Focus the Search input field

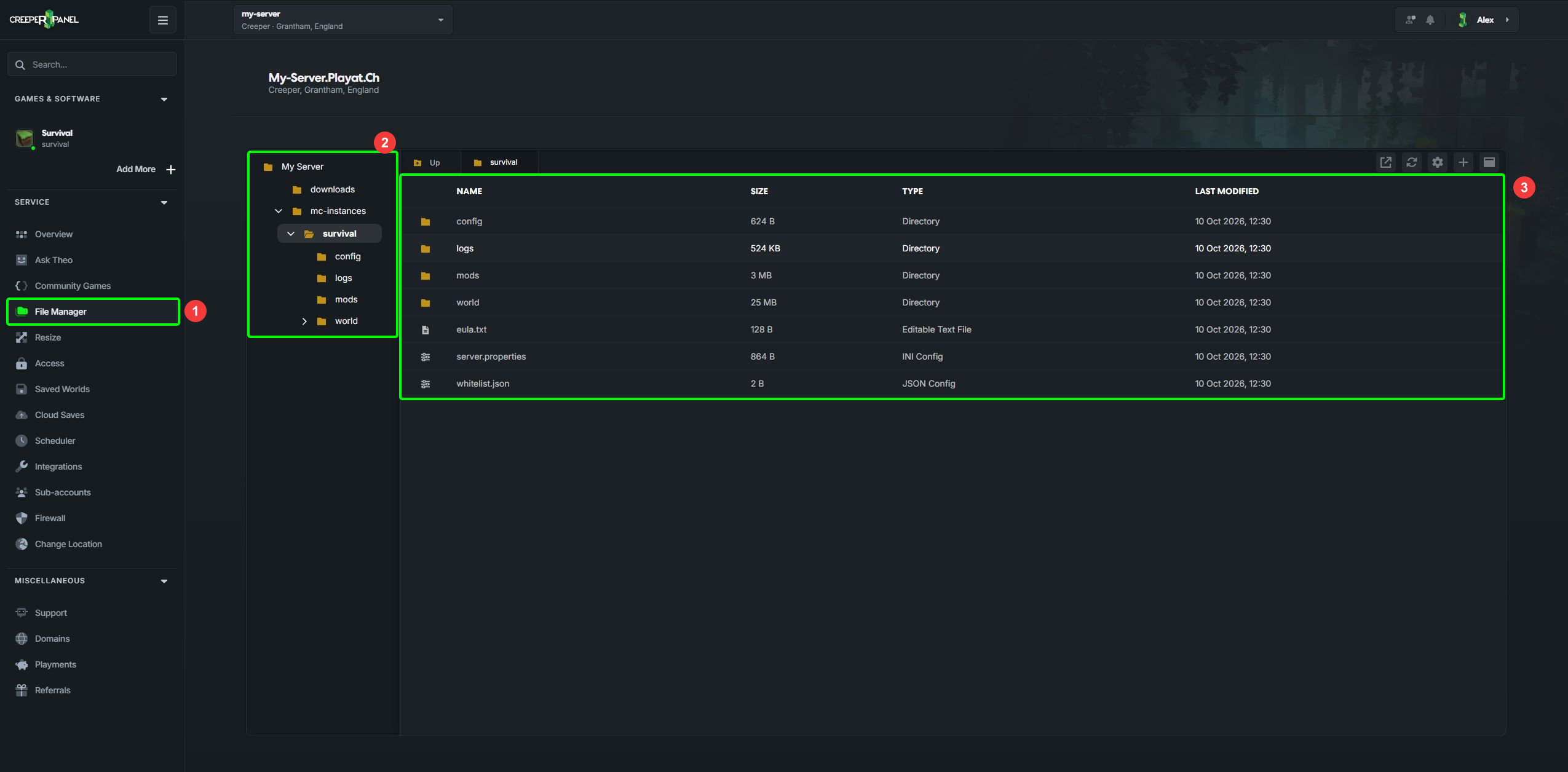tap(92, 65)
